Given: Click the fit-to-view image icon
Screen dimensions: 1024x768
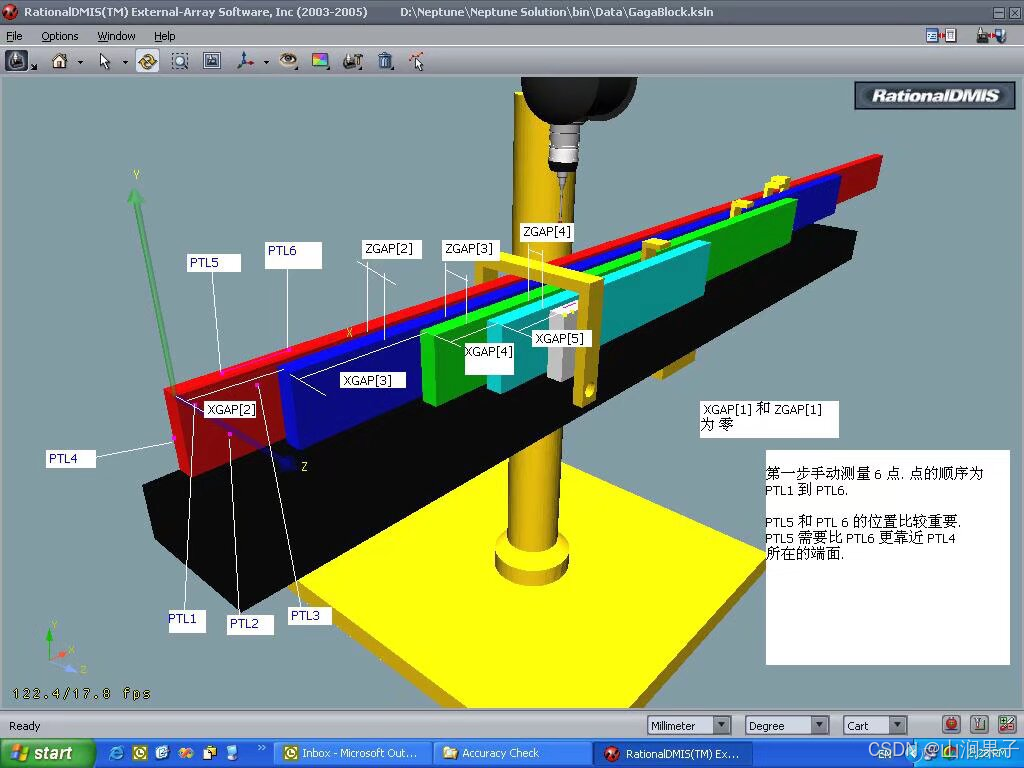Looking at the screenshot, I should coord(212,61).
